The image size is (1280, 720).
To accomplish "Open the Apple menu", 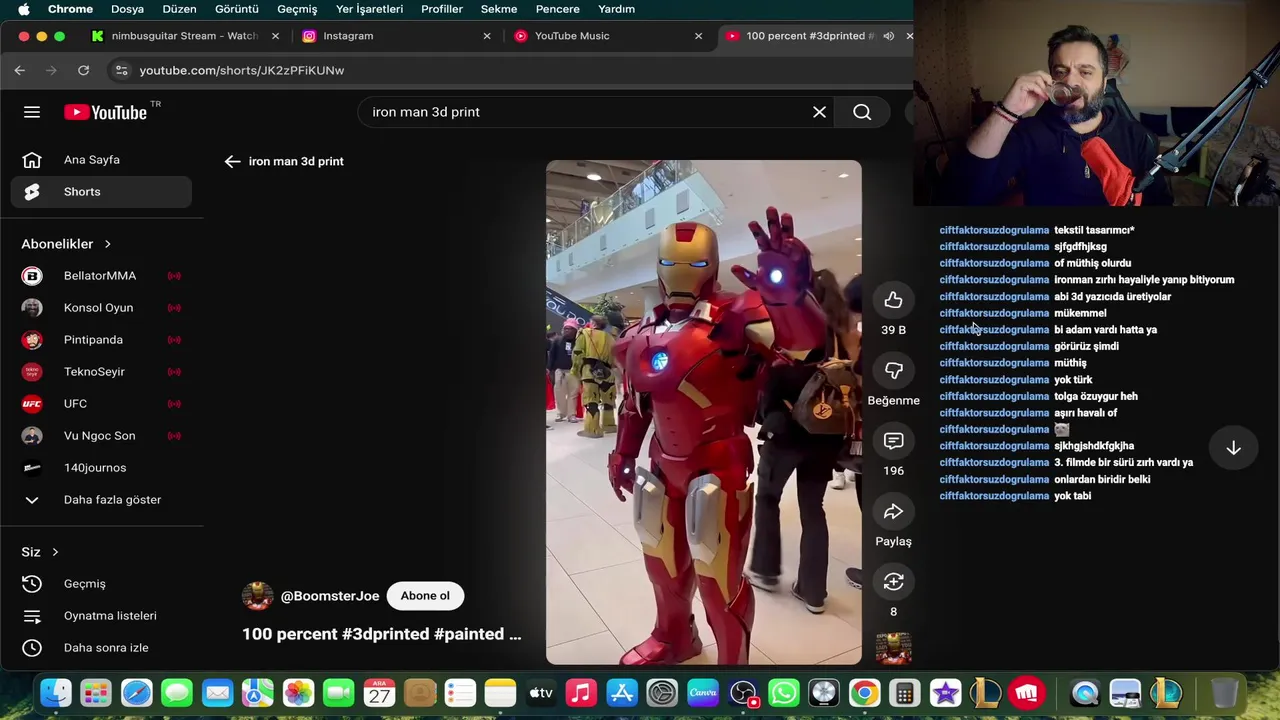I will (x=24, y=9).
